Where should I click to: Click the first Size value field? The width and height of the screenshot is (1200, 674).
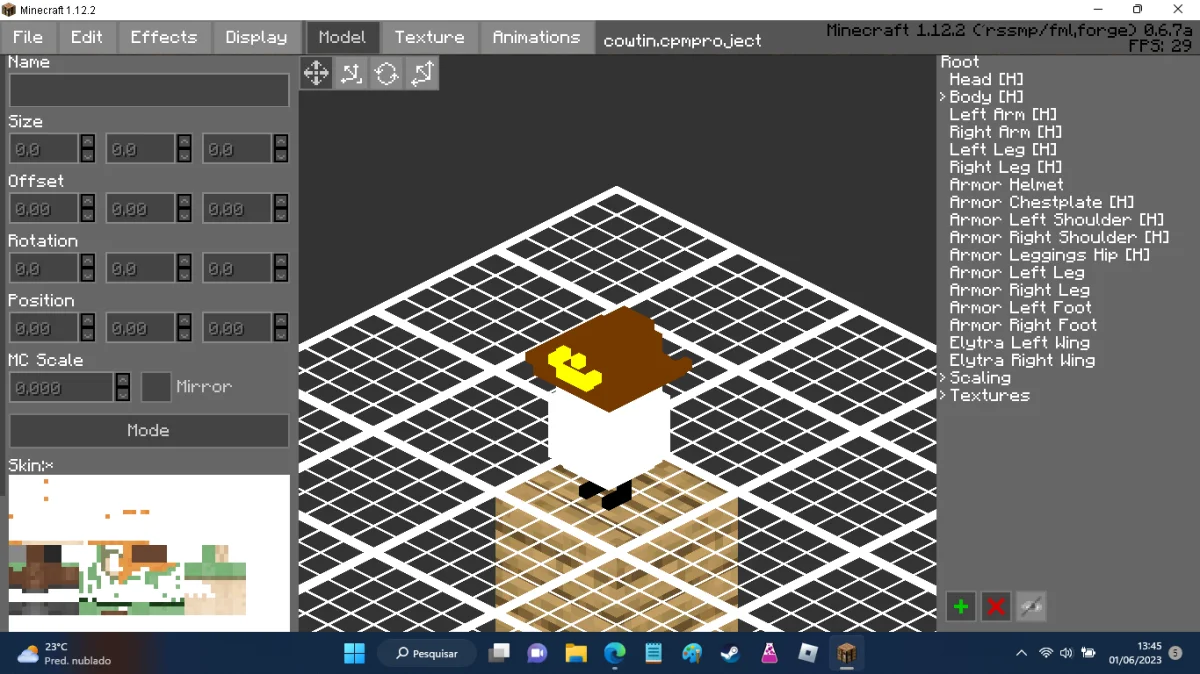point(44,149)
